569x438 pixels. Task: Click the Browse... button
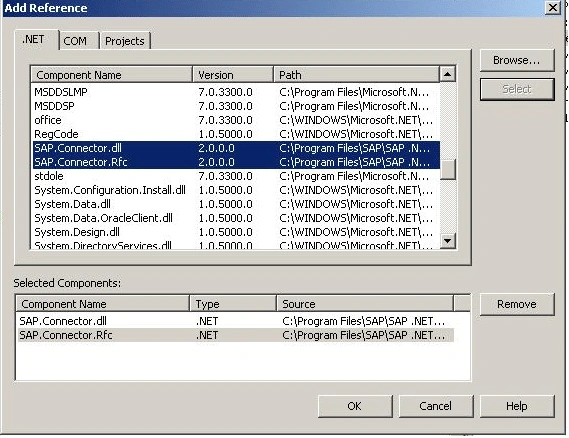[x=517, y=60]
